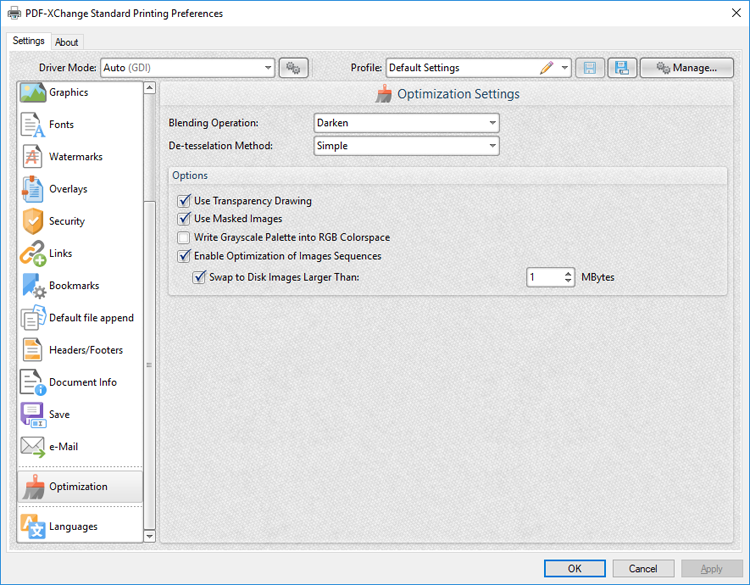
Task: Click the save profile as icon
Action: coord(622,68)
